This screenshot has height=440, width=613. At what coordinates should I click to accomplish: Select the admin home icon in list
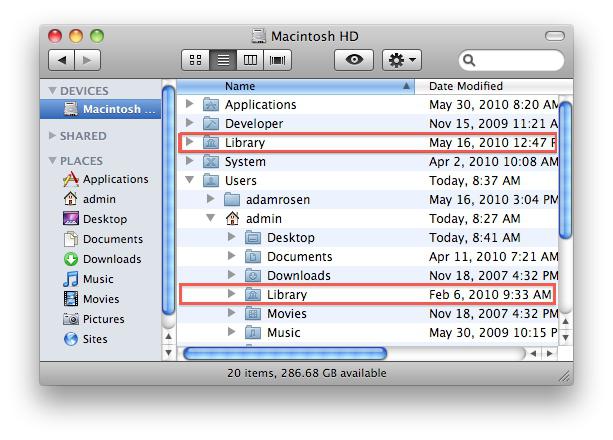(x=232, y=218)
